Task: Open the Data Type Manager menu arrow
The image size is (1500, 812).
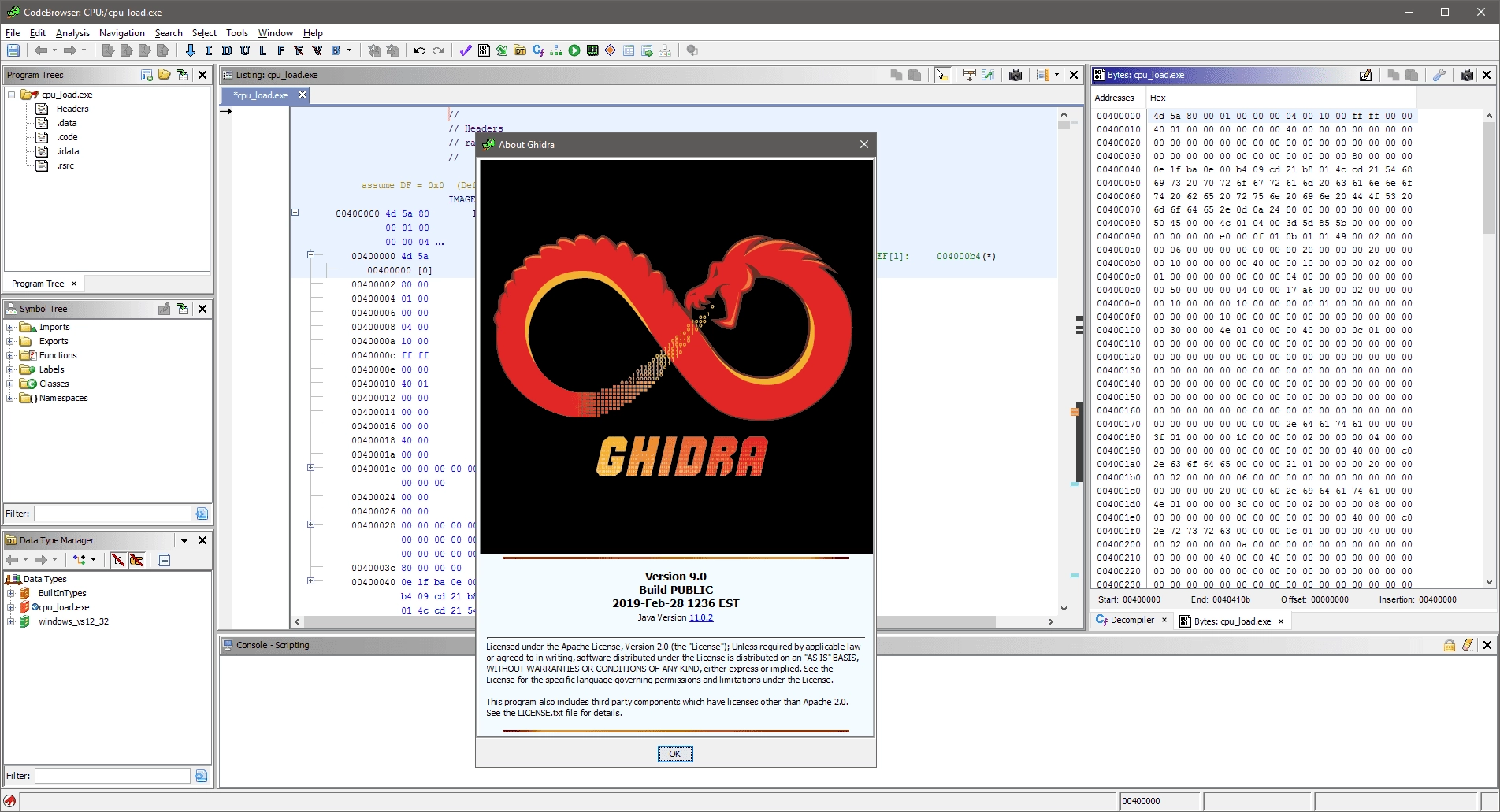Action: click(x=184, y=540)
